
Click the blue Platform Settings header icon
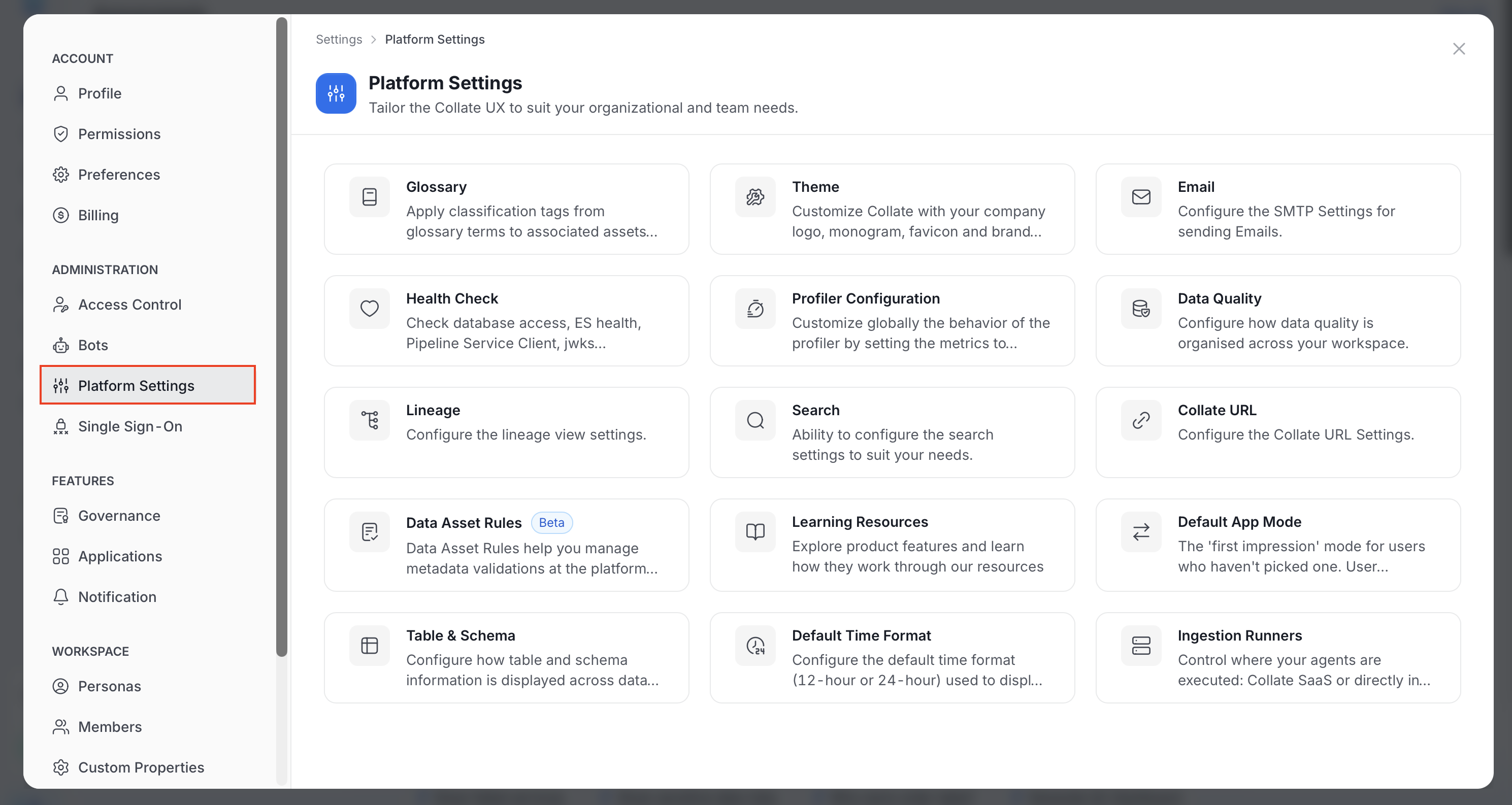point(336,93)
